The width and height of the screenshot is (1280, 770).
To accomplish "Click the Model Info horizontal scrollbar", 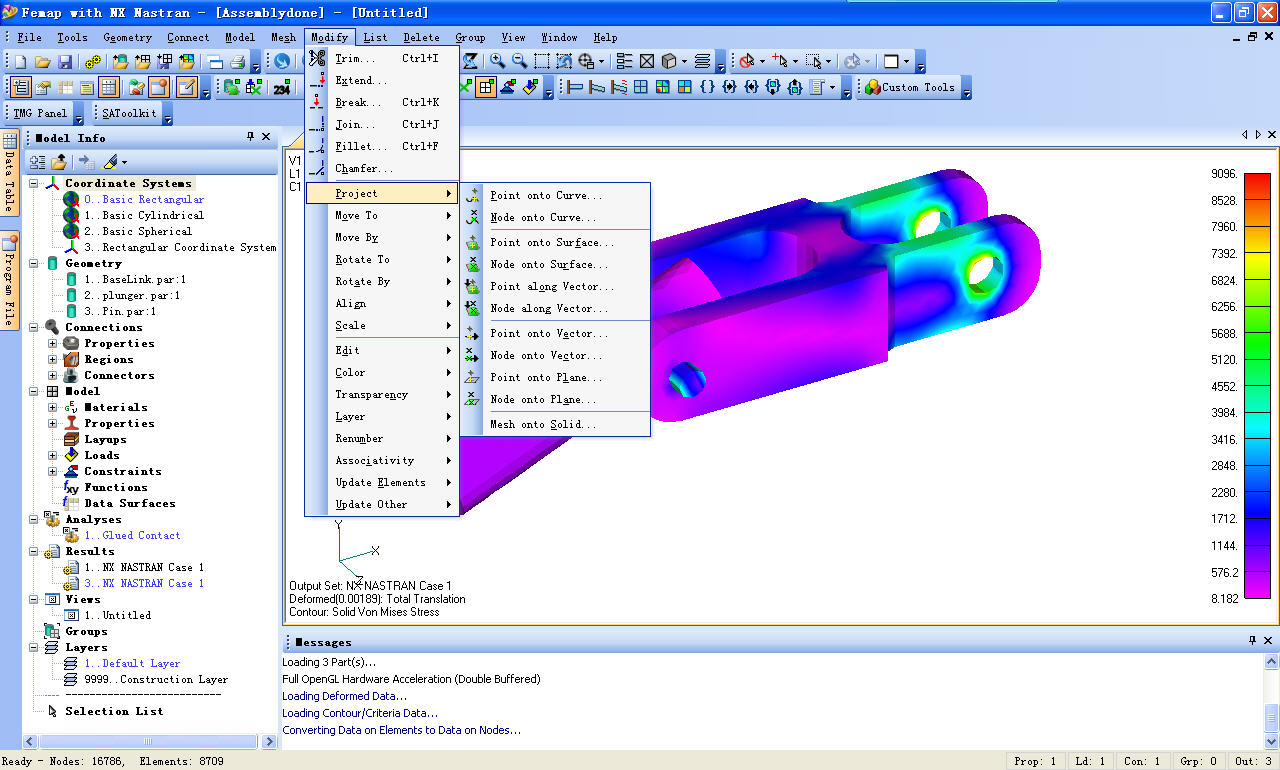I will (x=148, y=741).
